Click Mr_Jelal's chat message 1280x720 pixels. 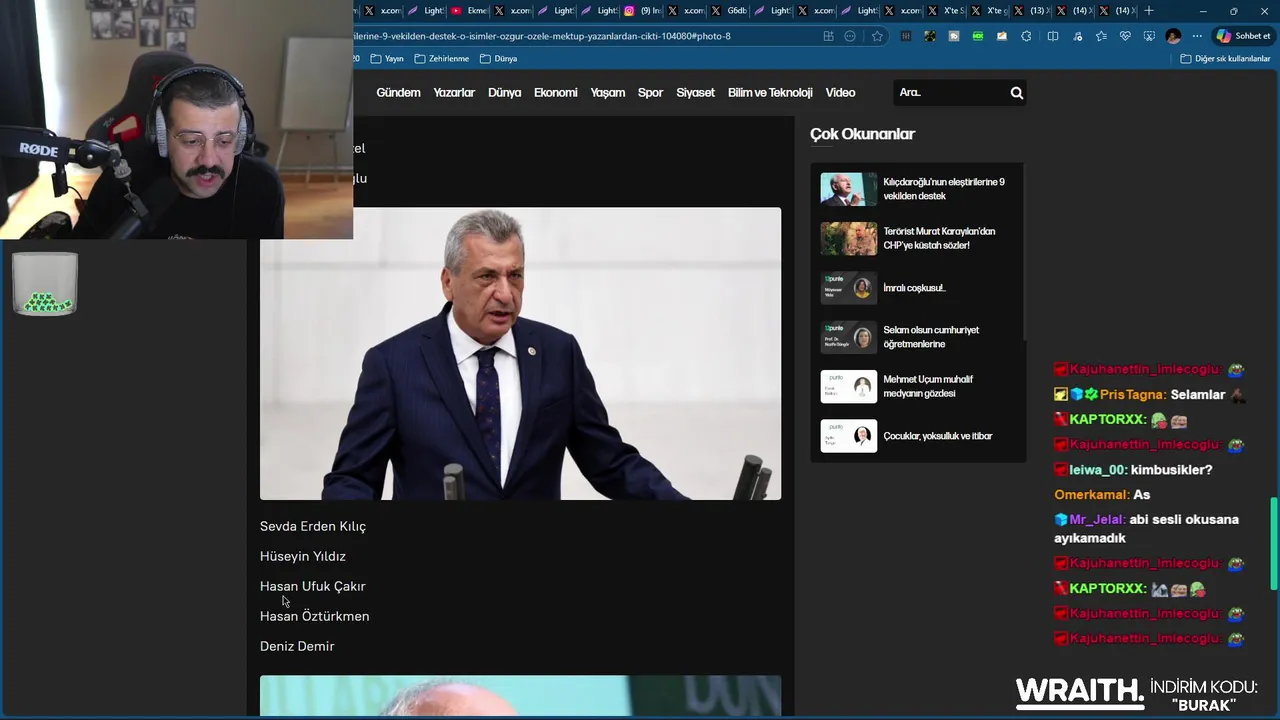(1146, 529)
